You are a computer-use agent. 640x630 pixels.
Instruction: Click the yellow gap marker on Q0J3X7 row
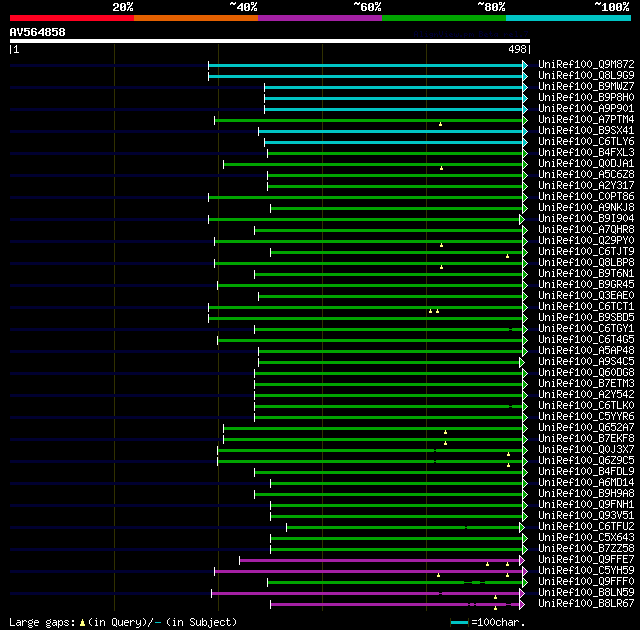(x=508, y=454)
